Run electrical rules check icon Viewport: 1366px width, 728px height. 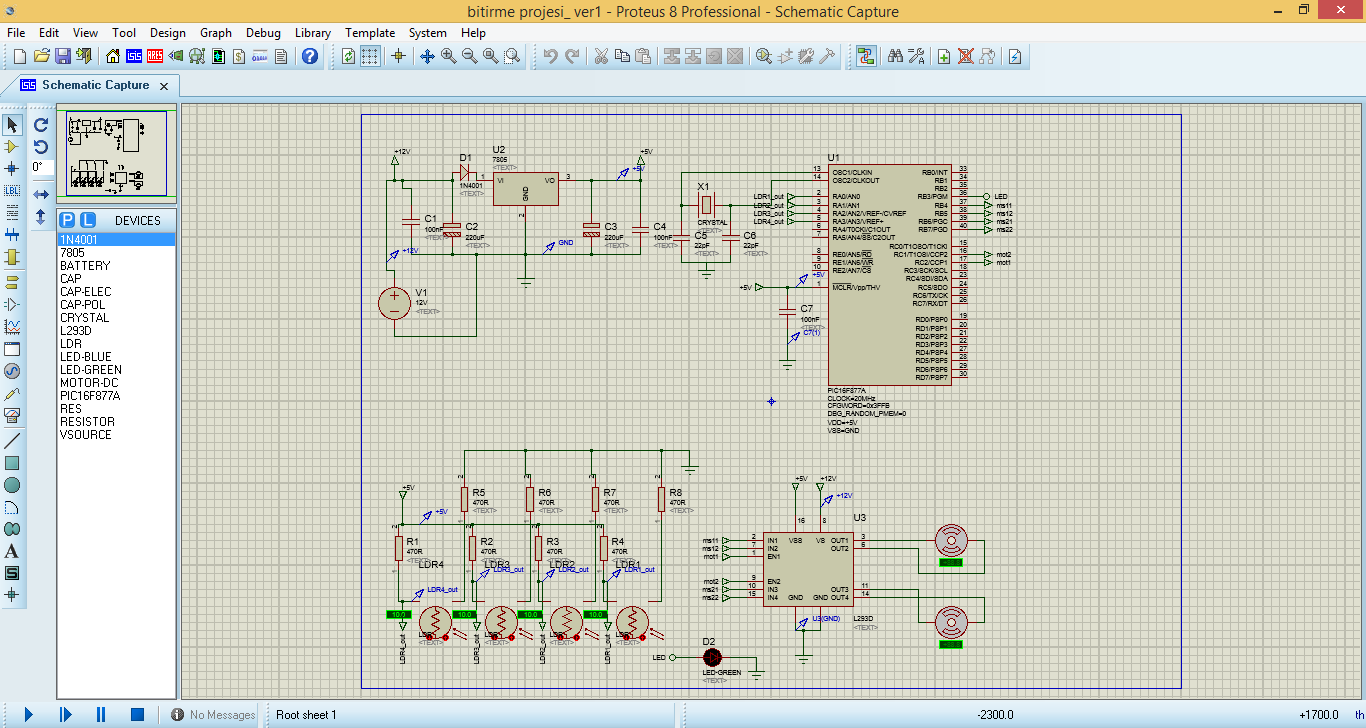pos(1015,56)
